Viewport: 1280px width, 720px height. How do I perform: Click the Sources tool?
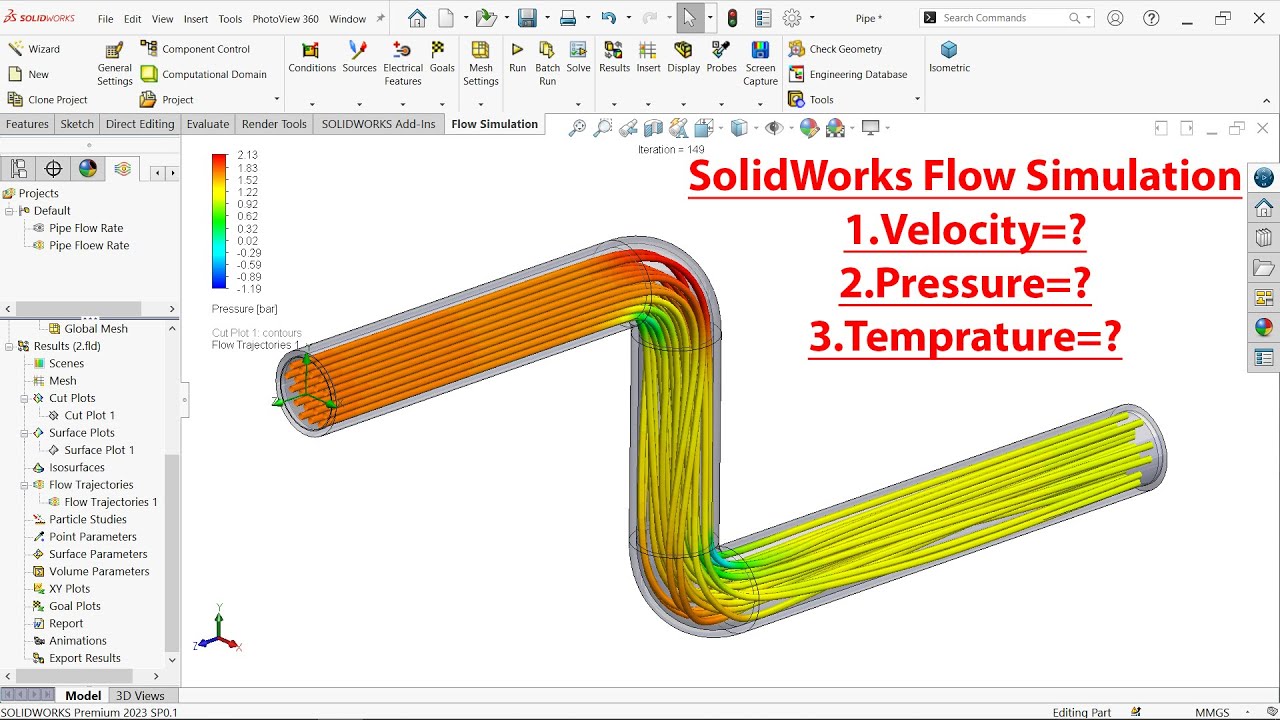pos(359,57)
